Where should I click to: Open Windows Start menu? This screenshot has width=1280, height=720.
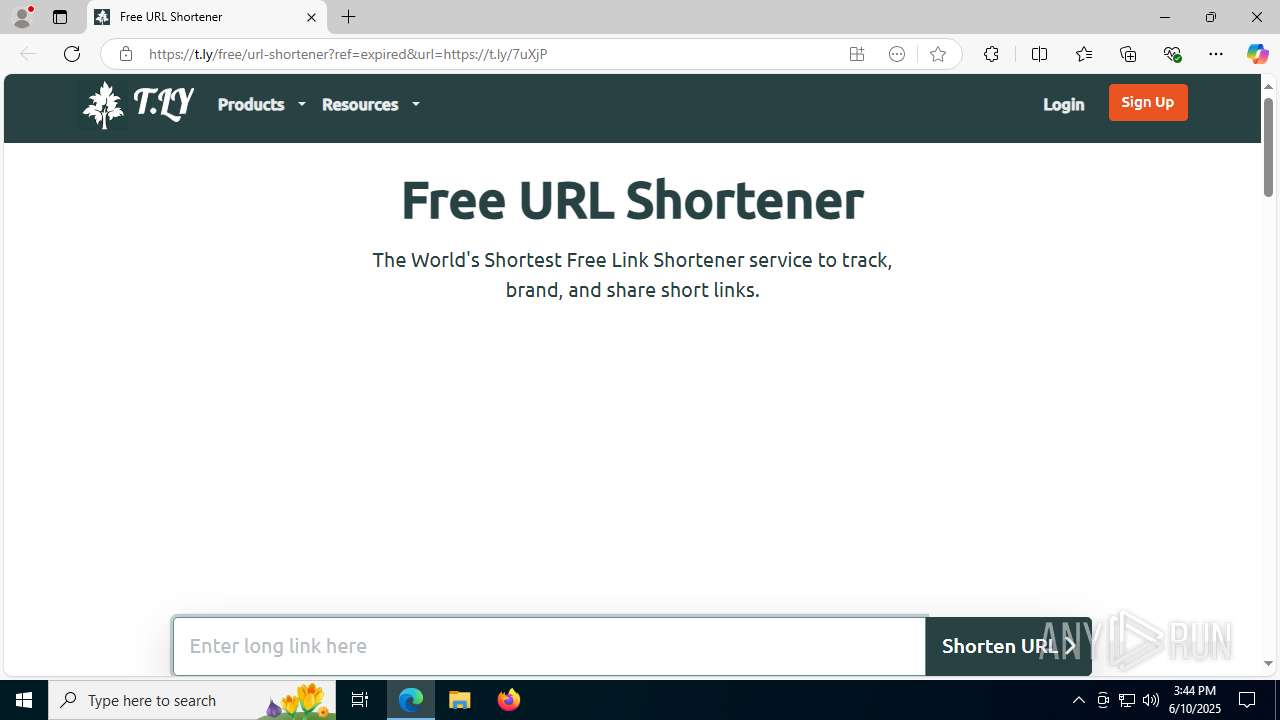click(24, 700)
